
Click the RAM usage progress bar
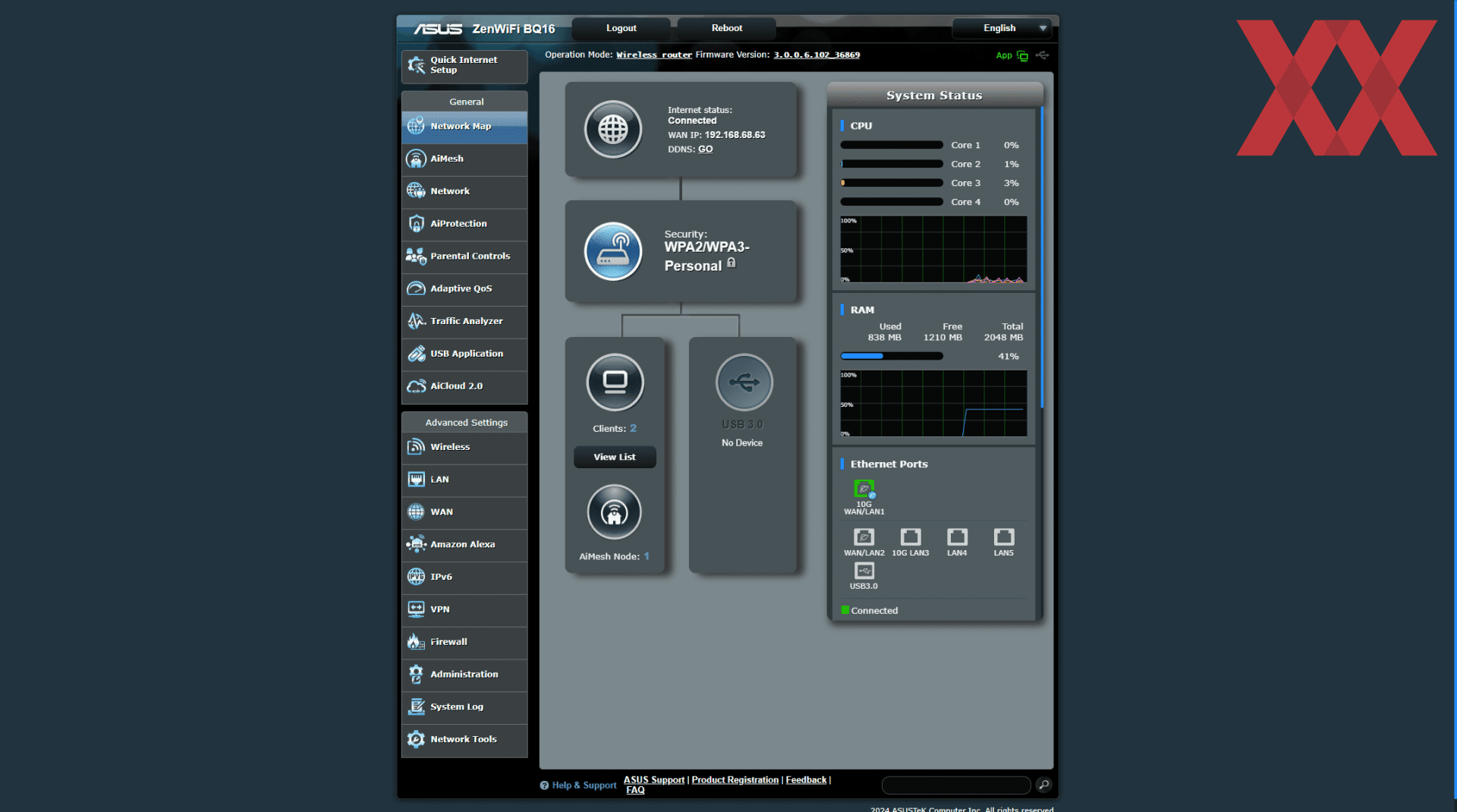tap(892, 356)
